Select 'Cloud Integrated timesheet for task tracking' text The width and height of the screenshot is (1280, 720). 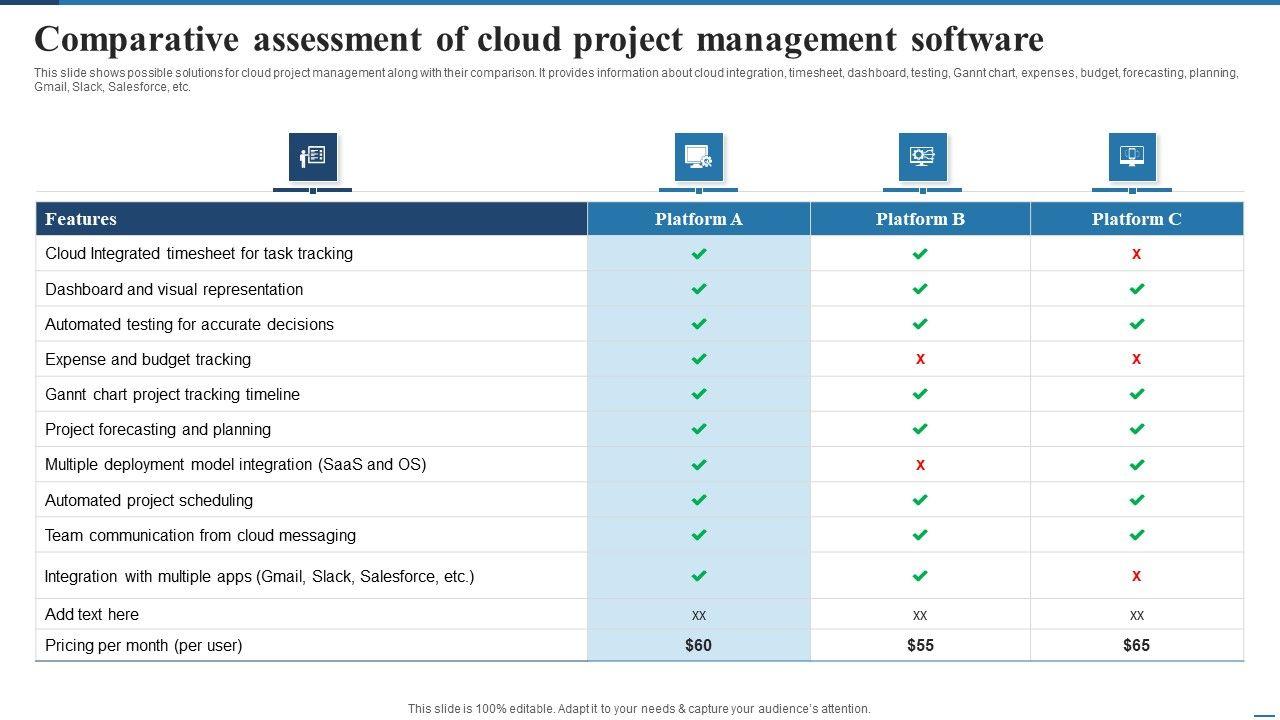pos(199,254)
